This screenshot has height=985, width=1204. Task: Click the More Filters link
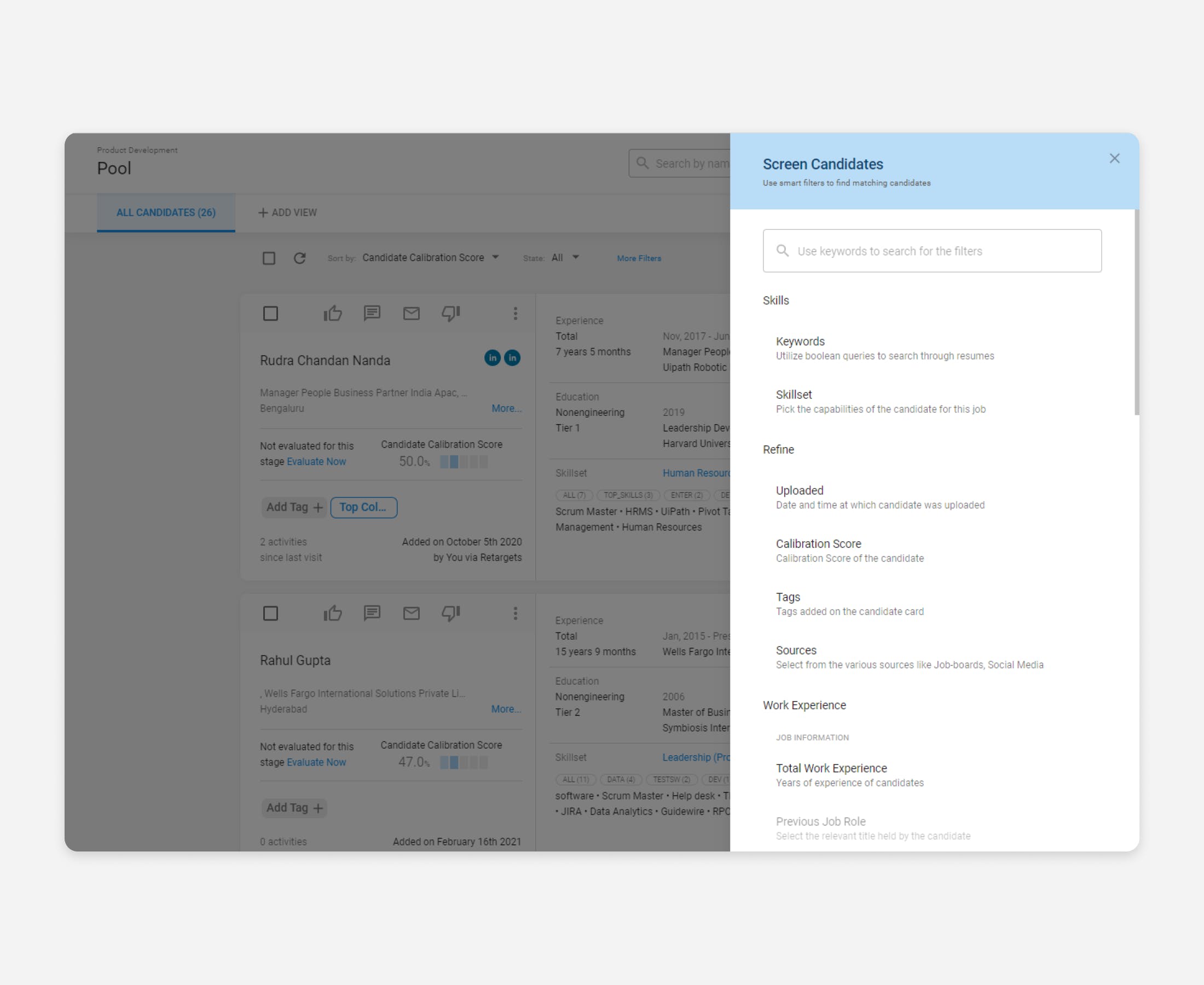(x=639, y=258)
